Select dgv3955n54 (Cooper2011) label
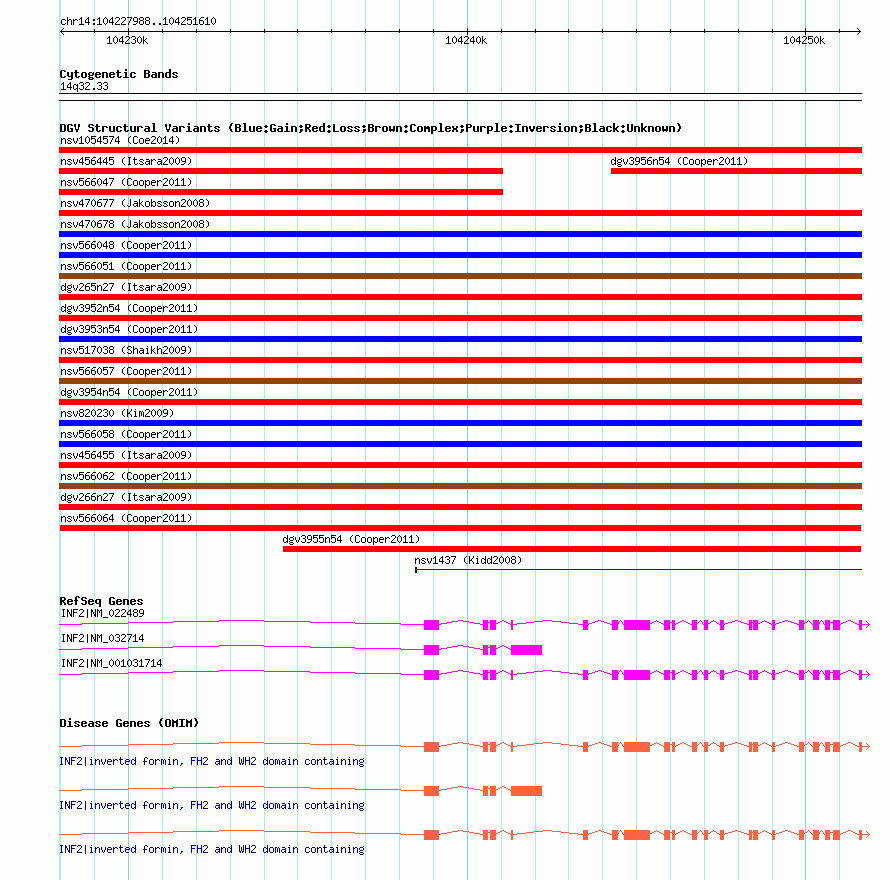The height and width of the screenshot is (880, 890). click(x=351, y=539)
